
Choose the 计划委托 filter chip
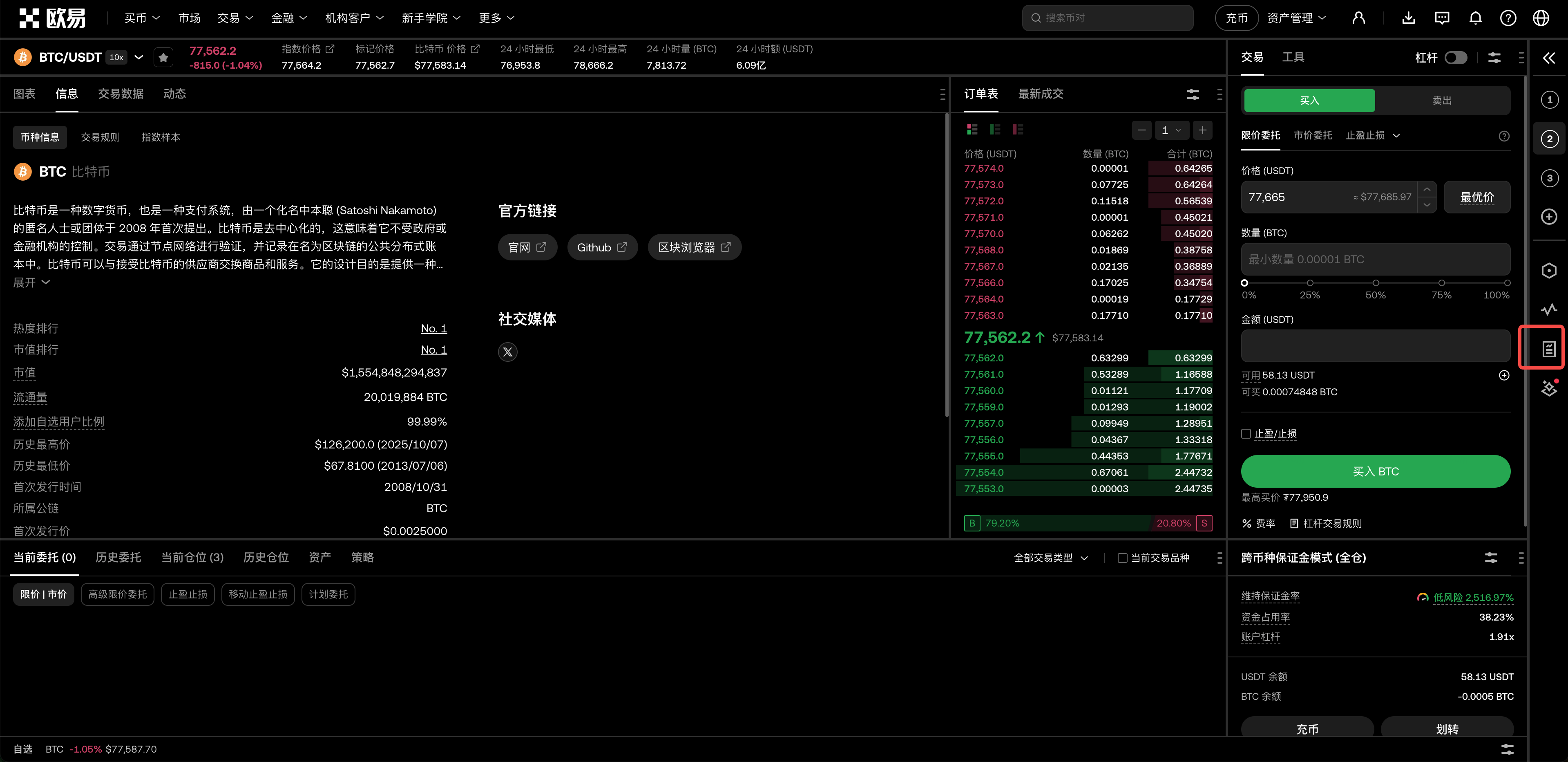click(x=328, y=594)
